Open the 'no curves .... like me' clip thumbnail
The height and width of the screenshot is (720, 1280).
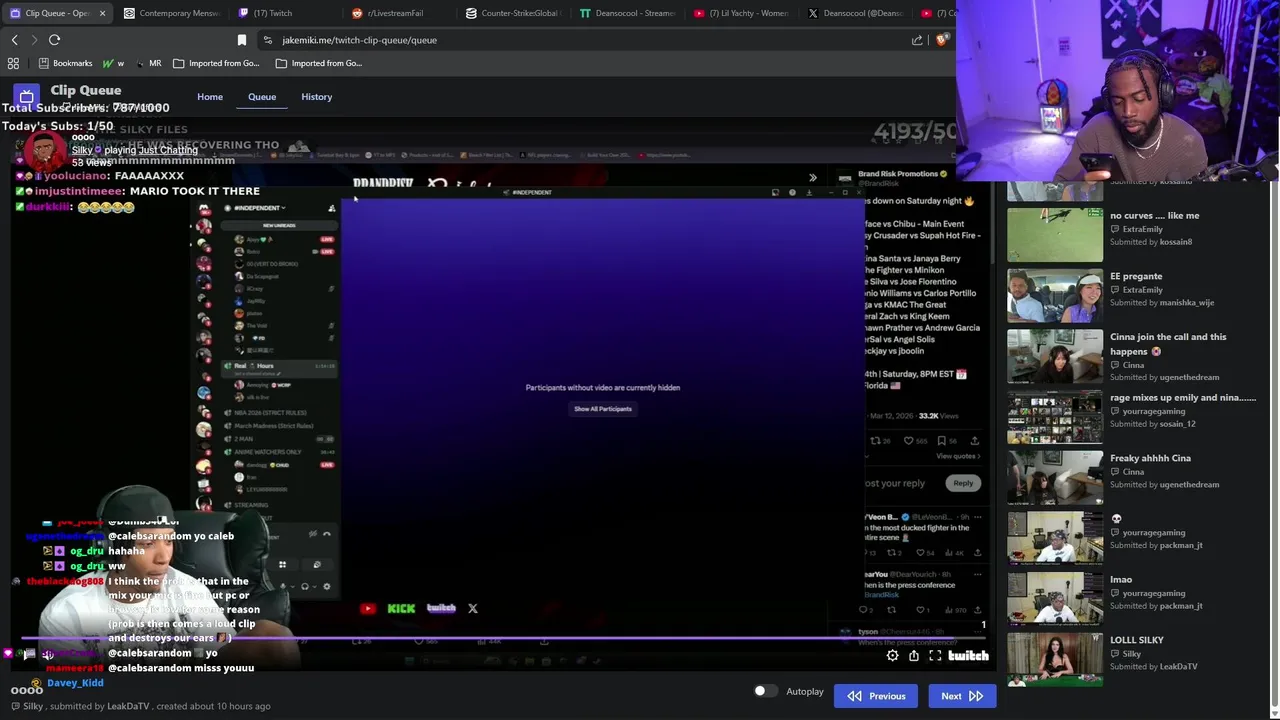1055,235
